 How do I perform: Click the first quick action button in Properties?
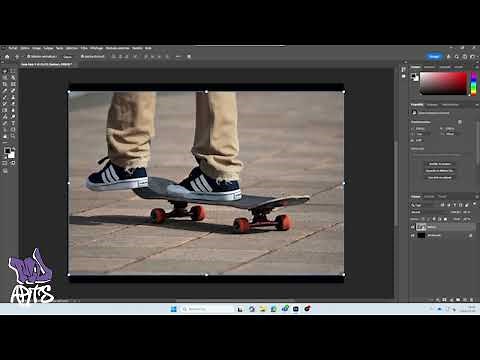(440, 164)
